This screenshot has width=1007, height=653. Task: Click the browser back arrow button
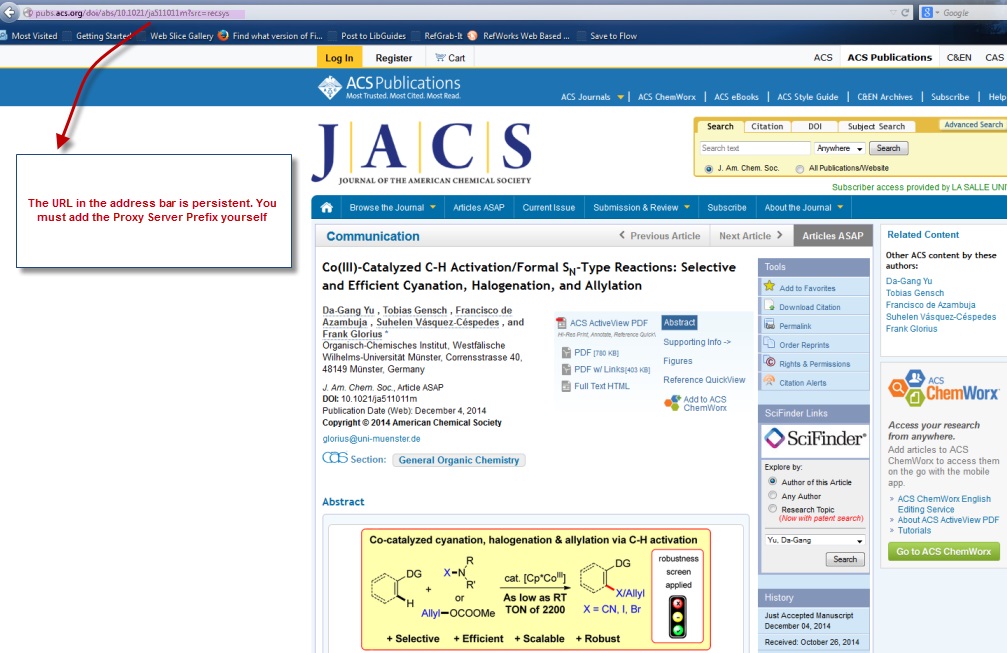pyautogui.click(x=9, y=12)
